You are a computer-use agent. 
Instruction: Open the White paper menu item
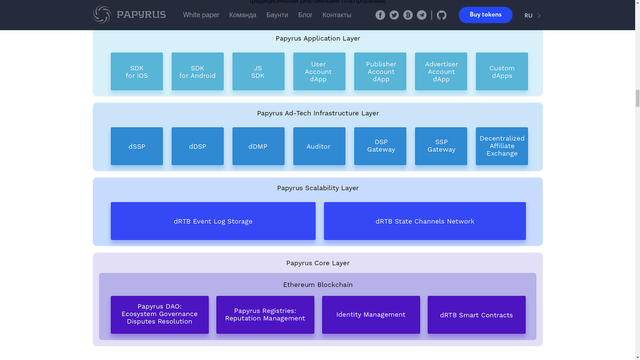tap(201, 15)
